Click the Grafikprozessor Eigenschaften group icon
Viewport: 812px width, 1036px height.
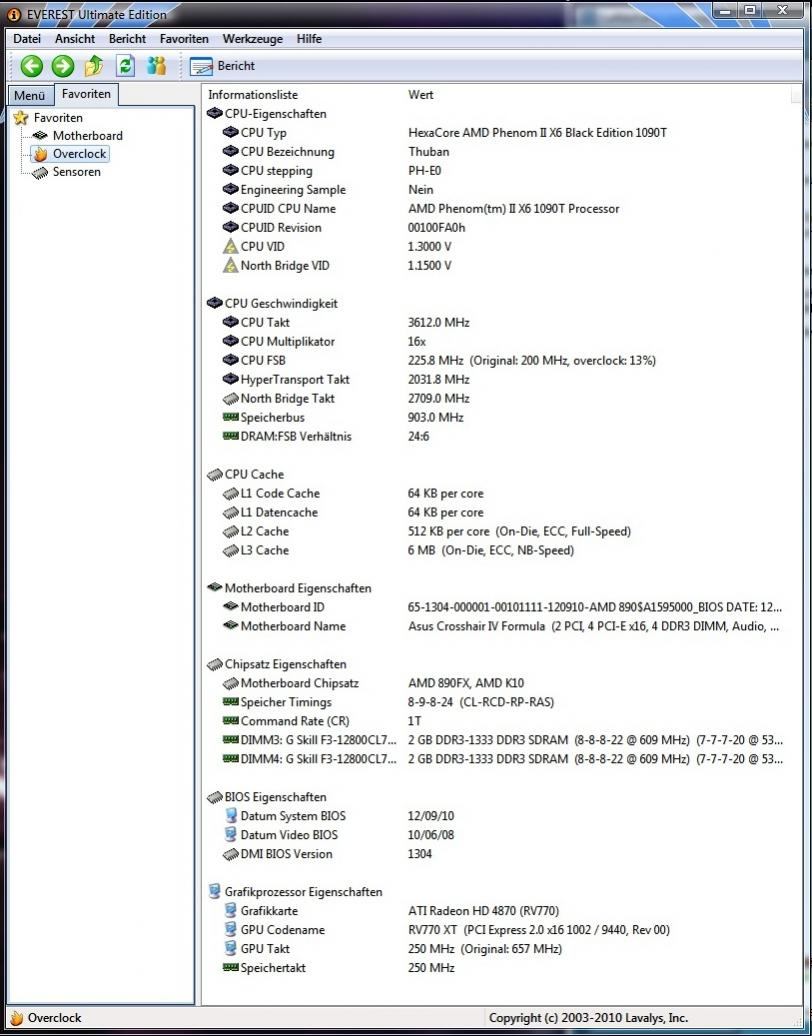point(214,892)
